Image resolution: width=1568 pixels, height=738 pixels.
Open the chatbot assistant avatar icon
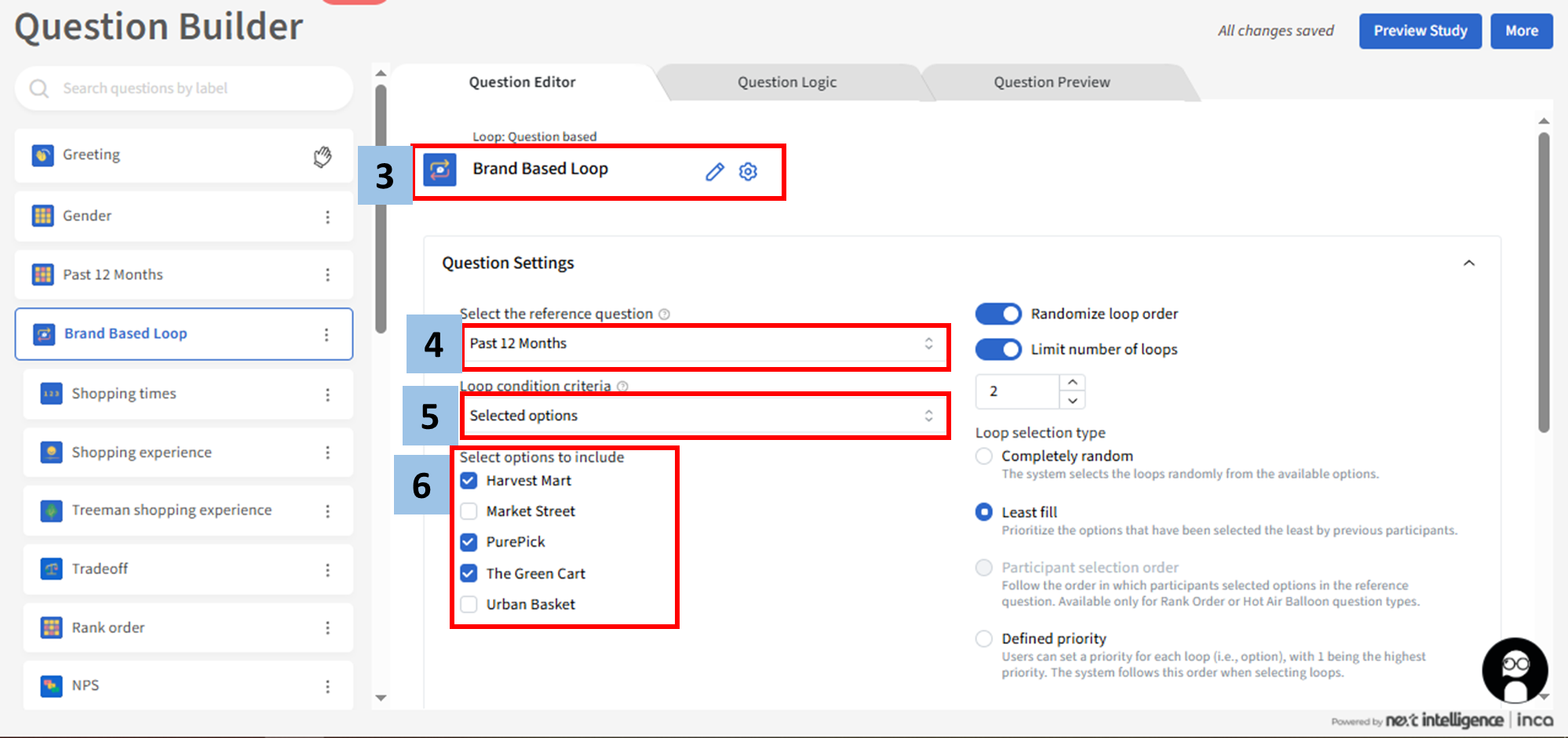[1514, 671]
